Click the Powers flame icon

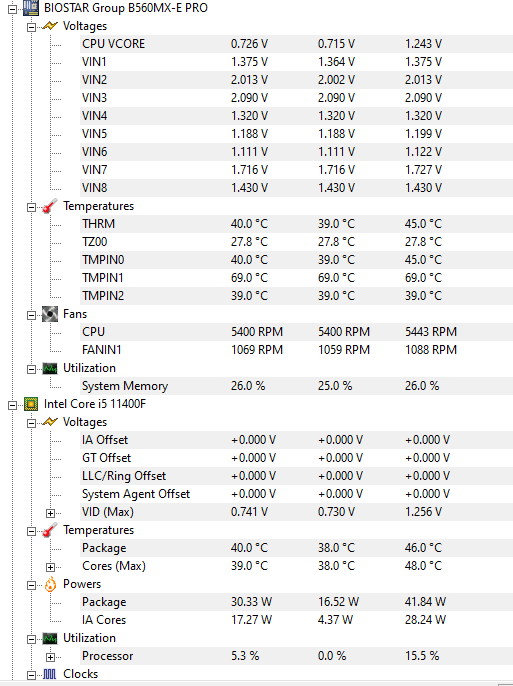[50, 584]
